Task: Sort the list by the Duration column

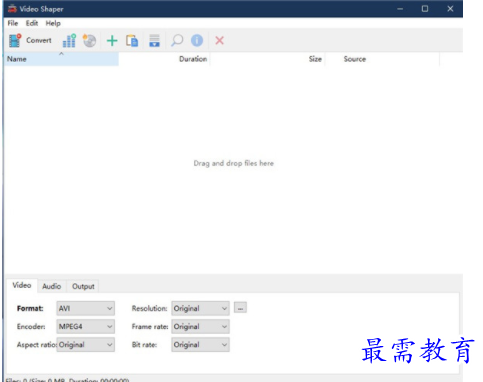Action: coord(164,59)
